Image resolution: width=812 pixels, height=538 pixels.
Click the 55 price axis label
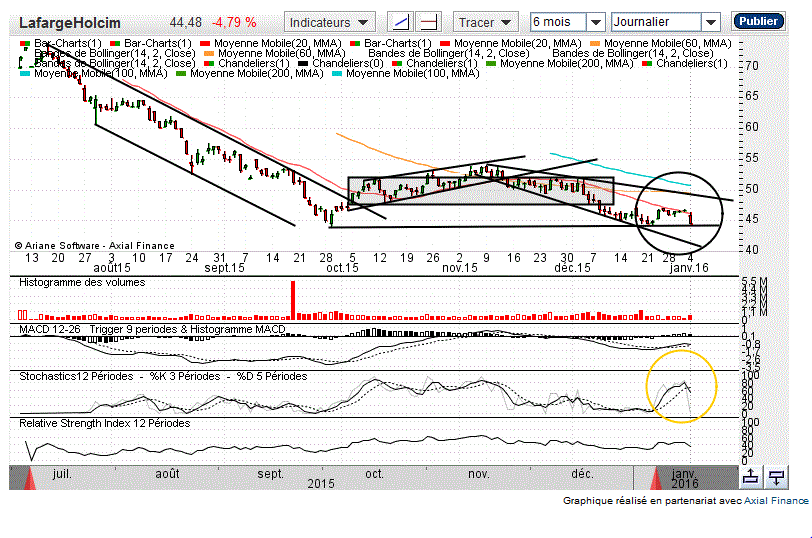click(752, 158)
